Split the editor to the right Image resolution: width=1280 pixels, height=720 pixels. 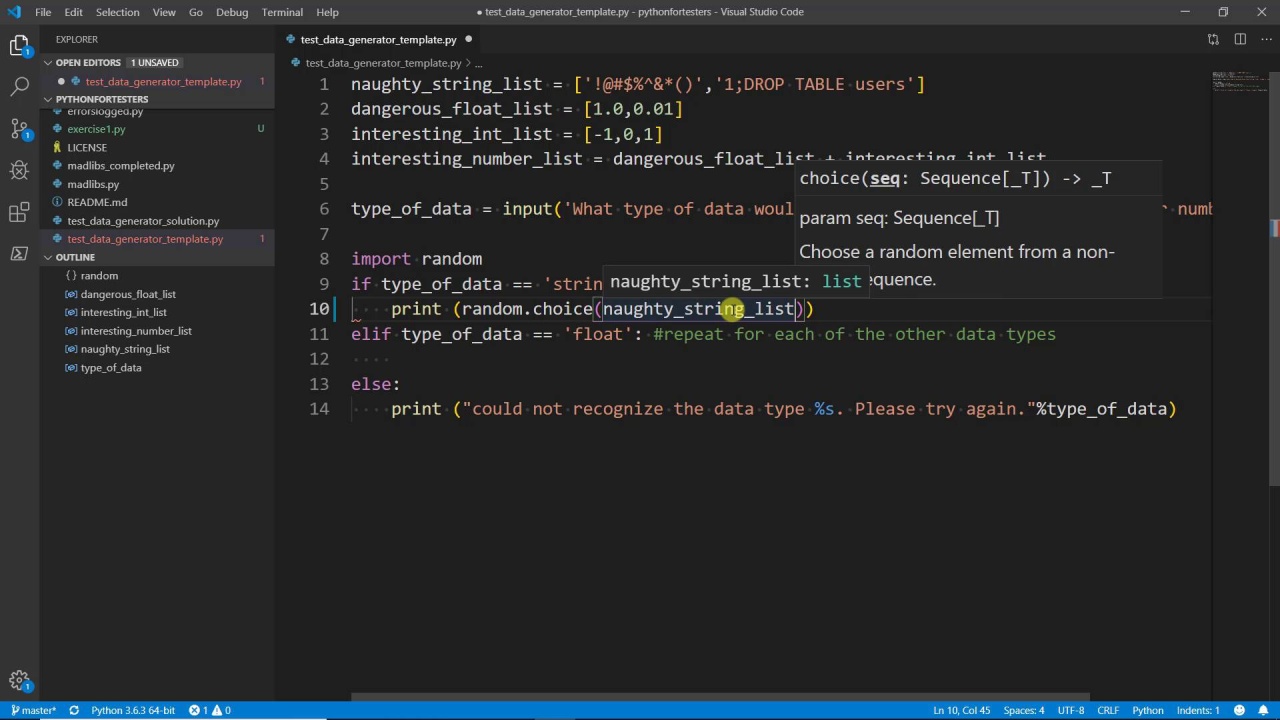pyautogui.click(x=1240, y=40)
